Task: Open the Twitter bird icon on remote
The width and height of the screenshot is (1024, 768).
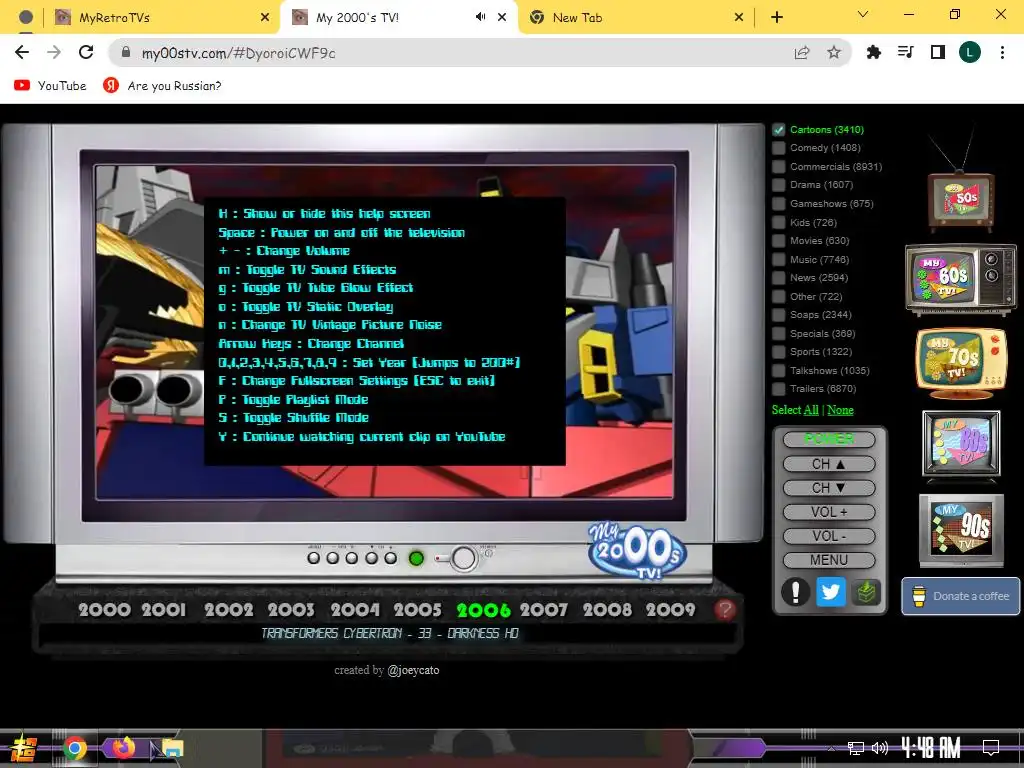Action: [831, 592]
